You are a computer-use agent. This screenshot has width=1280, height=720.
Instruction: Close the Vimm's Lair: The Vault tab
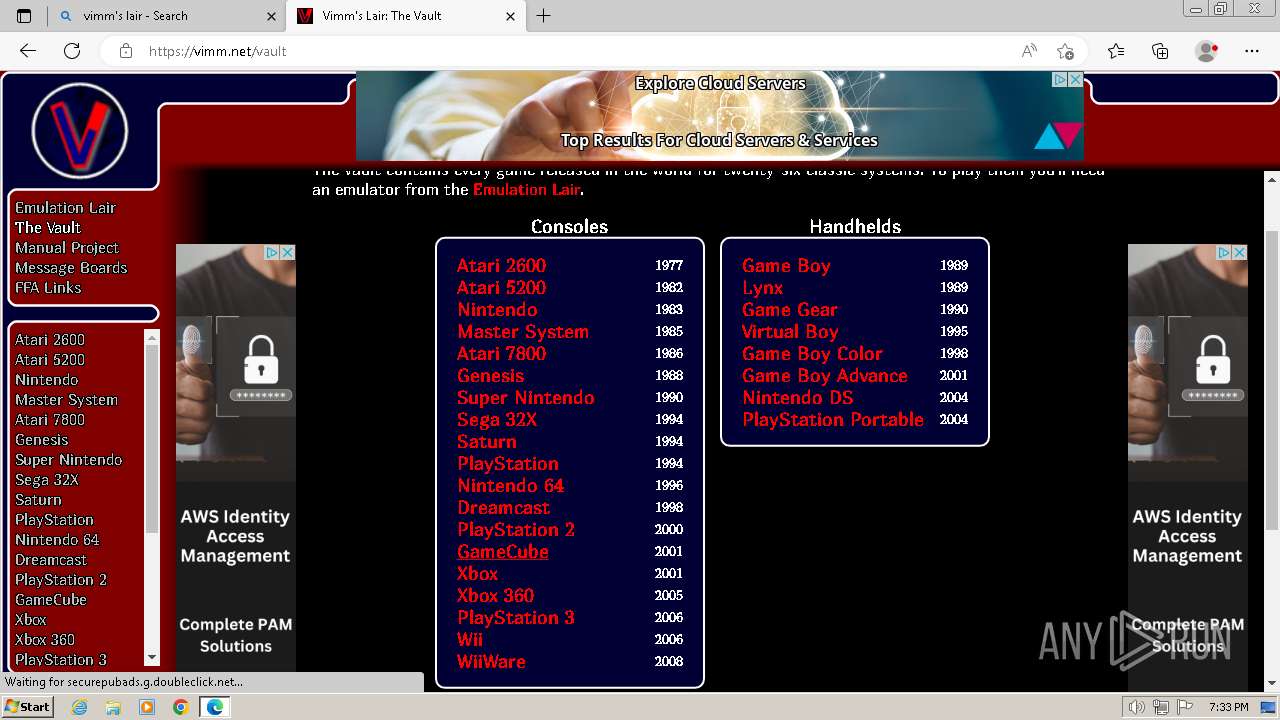[x=511, y=16]
